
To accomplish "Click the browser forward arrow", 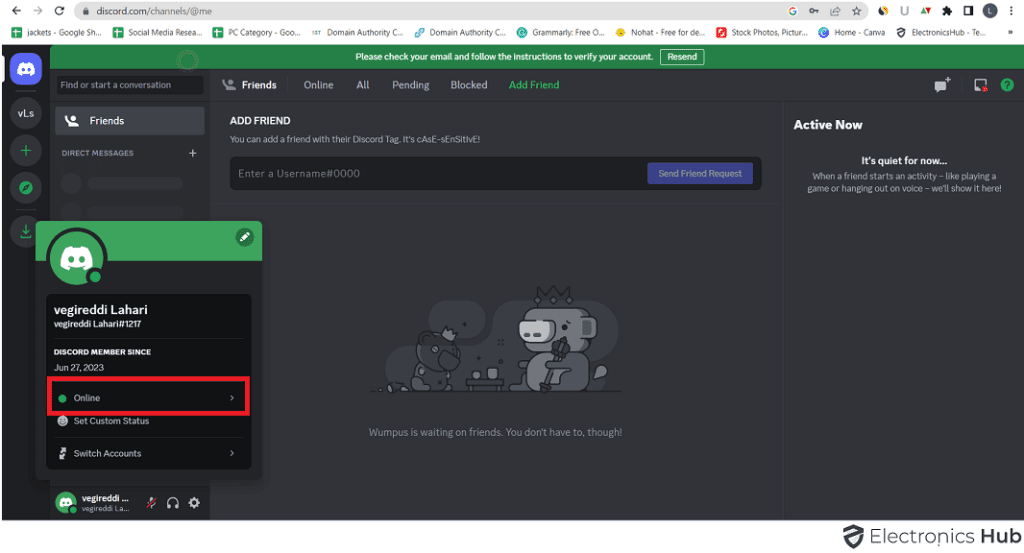I will [x=38, y=11].
